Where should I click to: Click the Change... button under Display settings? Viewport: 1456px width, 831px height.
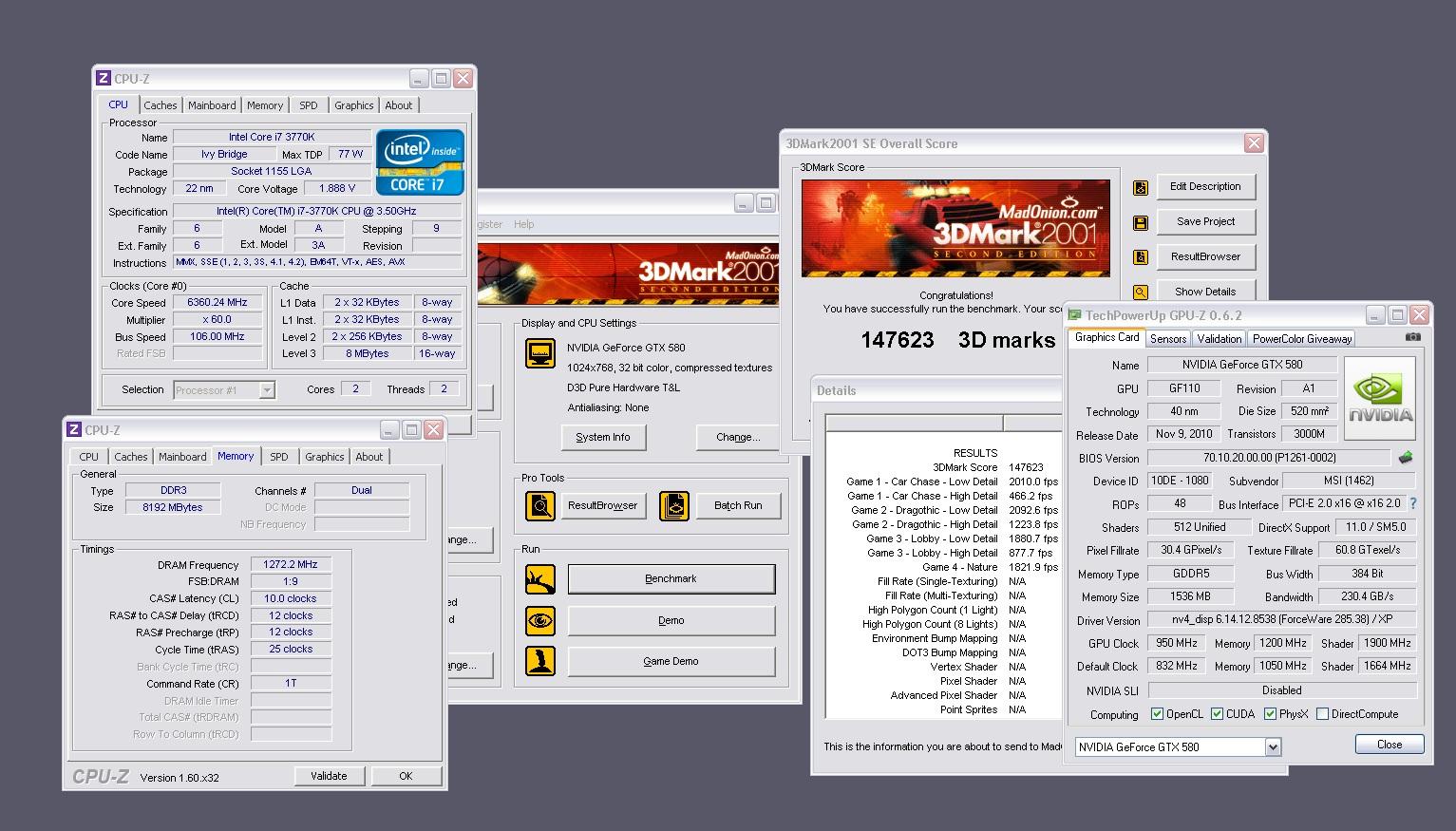738,437
